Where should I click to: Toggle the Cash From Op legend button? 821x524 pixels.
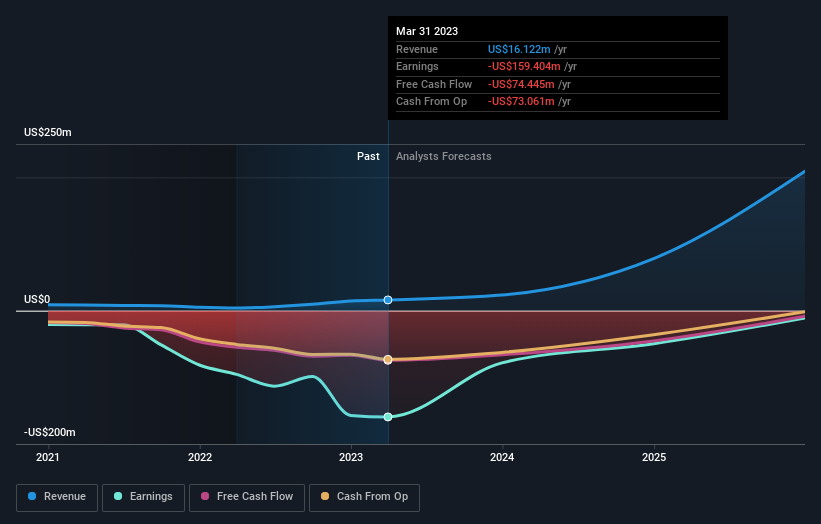[364, 497]
